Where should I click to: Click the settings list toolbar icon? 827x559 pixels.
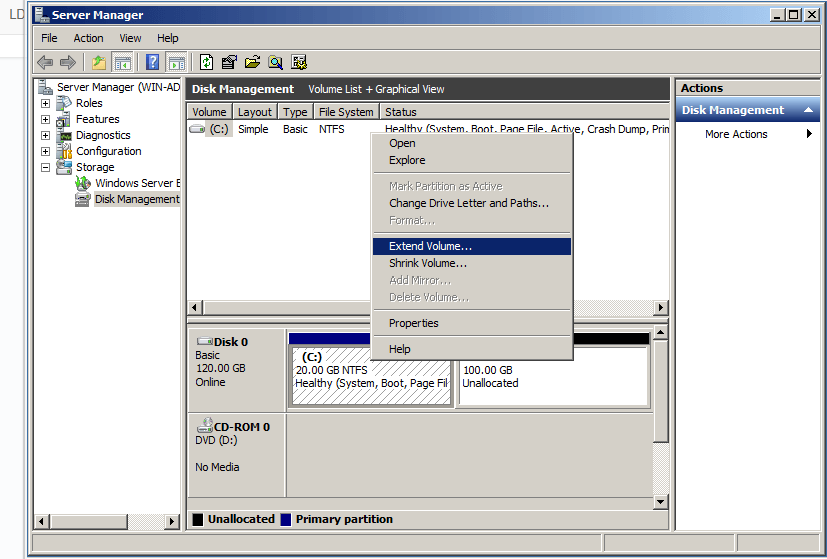tap(299, 63)
